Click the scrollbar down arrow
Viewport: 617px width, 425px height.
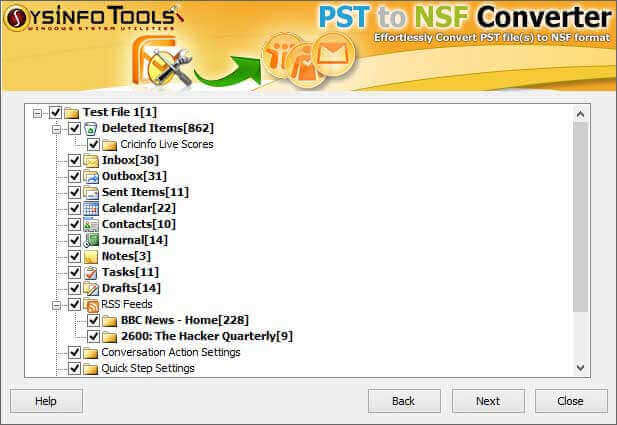pos(580,368)
